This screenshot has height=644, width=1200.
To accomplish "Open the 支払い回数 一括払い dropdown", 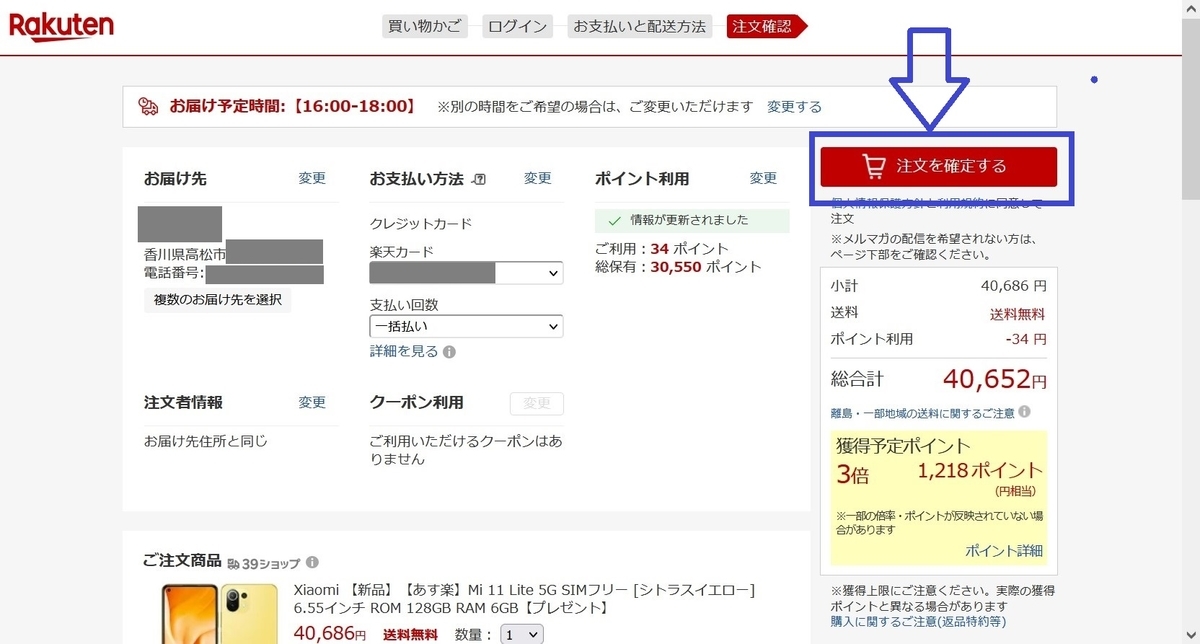I will [x=466, y=326].
